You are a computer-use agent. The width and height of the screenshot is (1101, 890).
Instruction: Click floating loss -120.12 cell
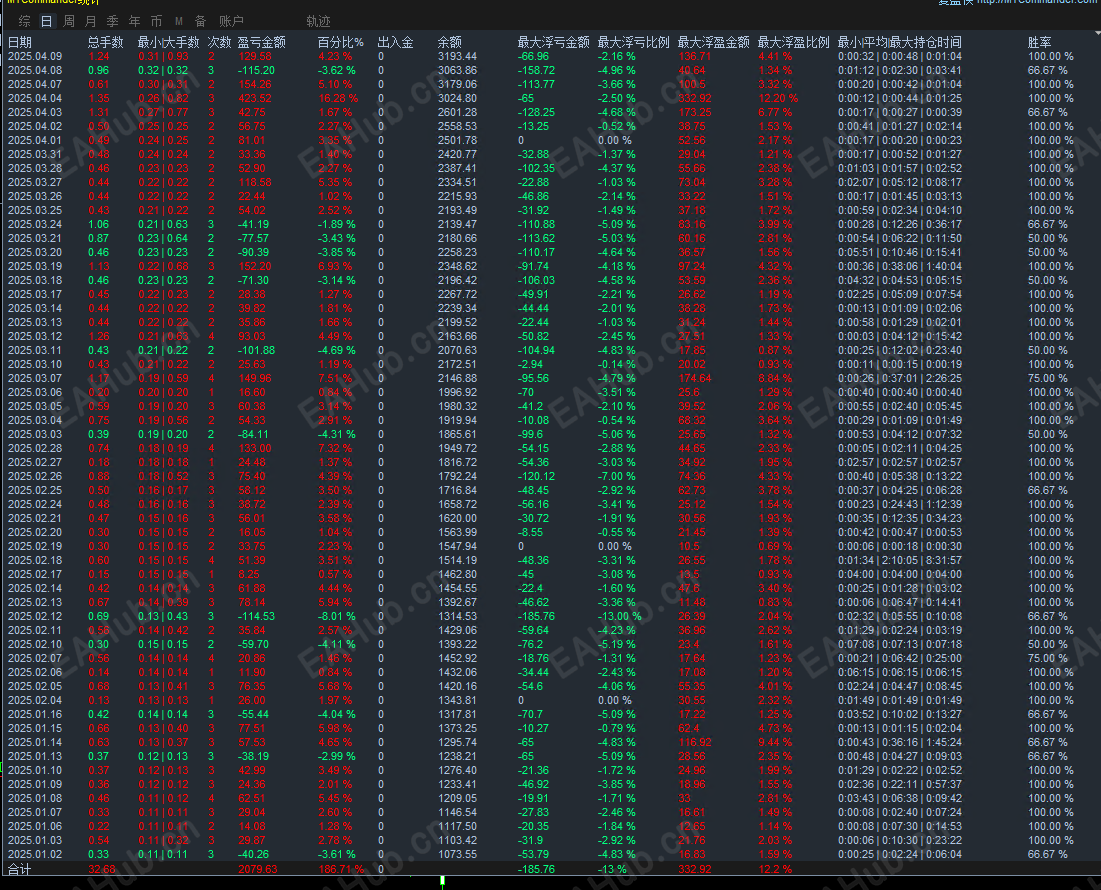[x=536, y=476]
